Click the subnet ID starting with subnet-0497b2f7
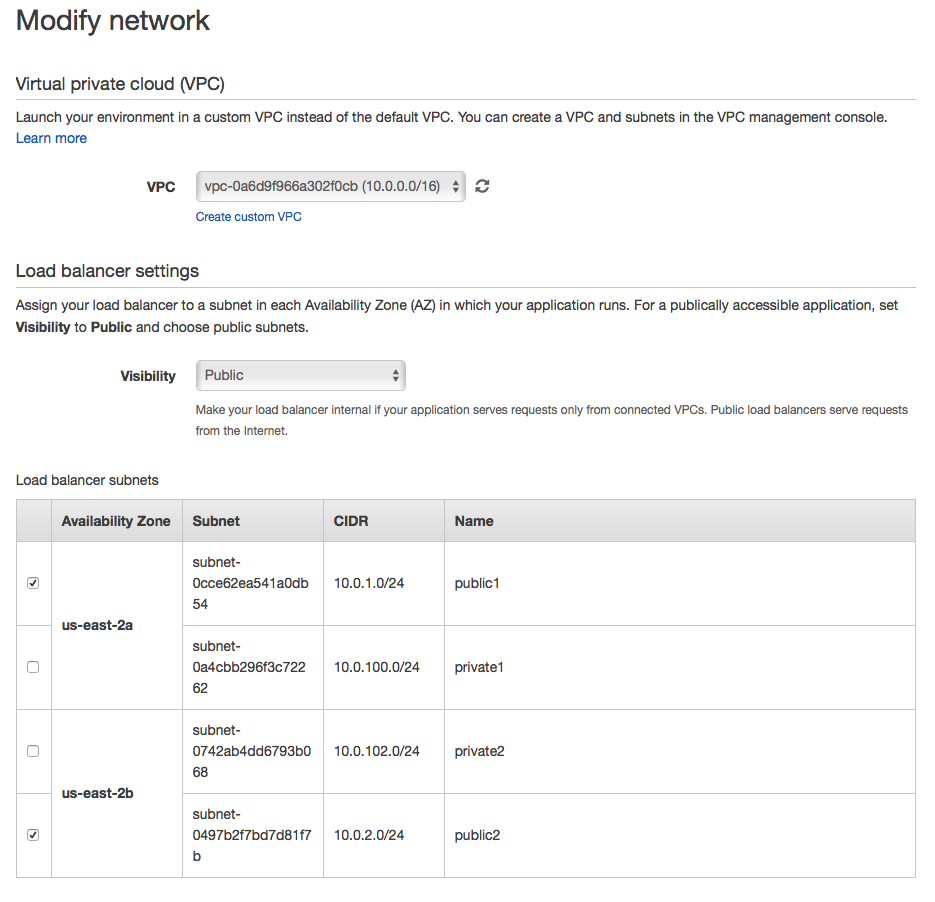Screen dimensions: 935x902 pyautogui.click(x=251, y=835)
